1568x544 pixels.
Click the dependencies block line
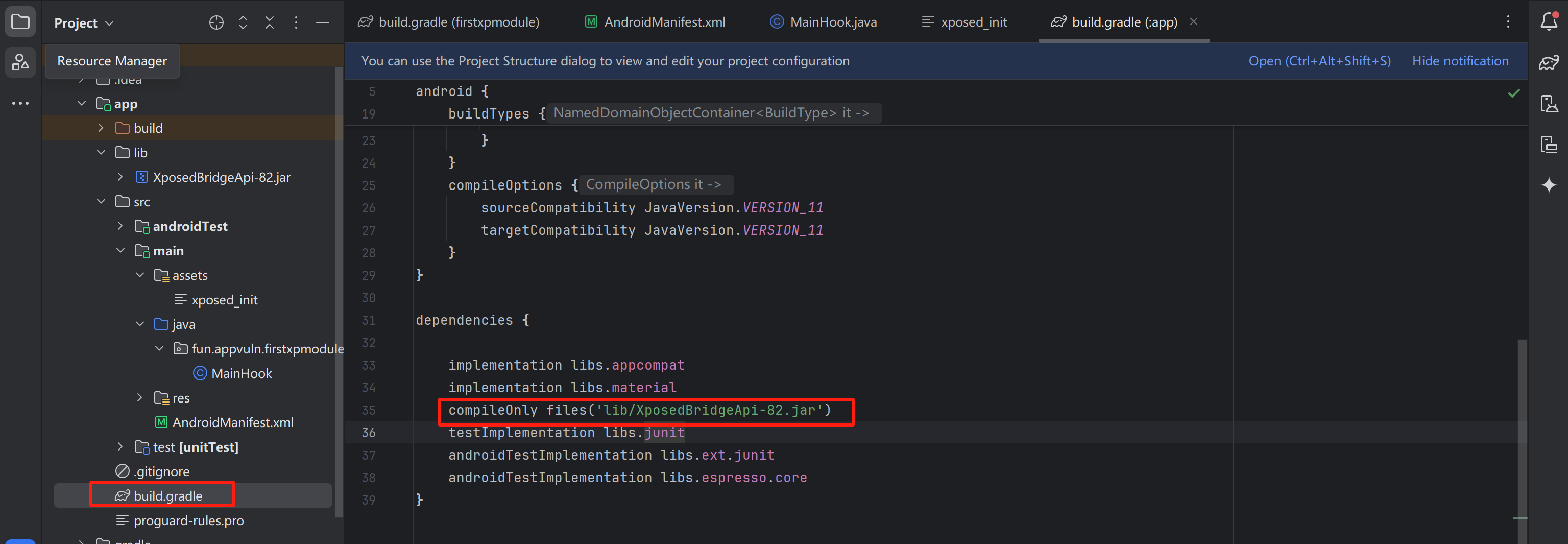(x=472, y=320)
